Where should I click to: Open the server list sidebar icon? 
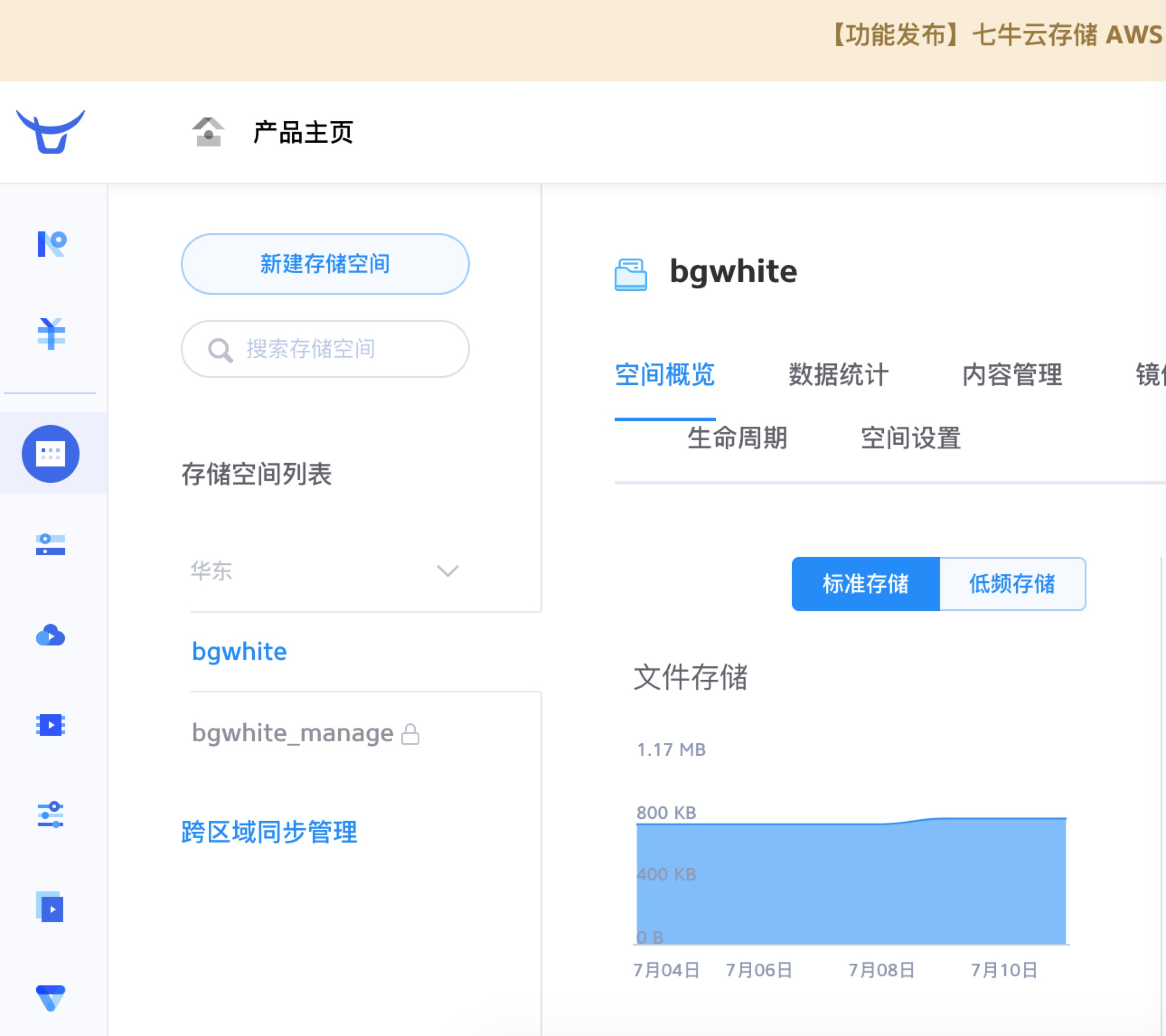(x=51, y=544)
